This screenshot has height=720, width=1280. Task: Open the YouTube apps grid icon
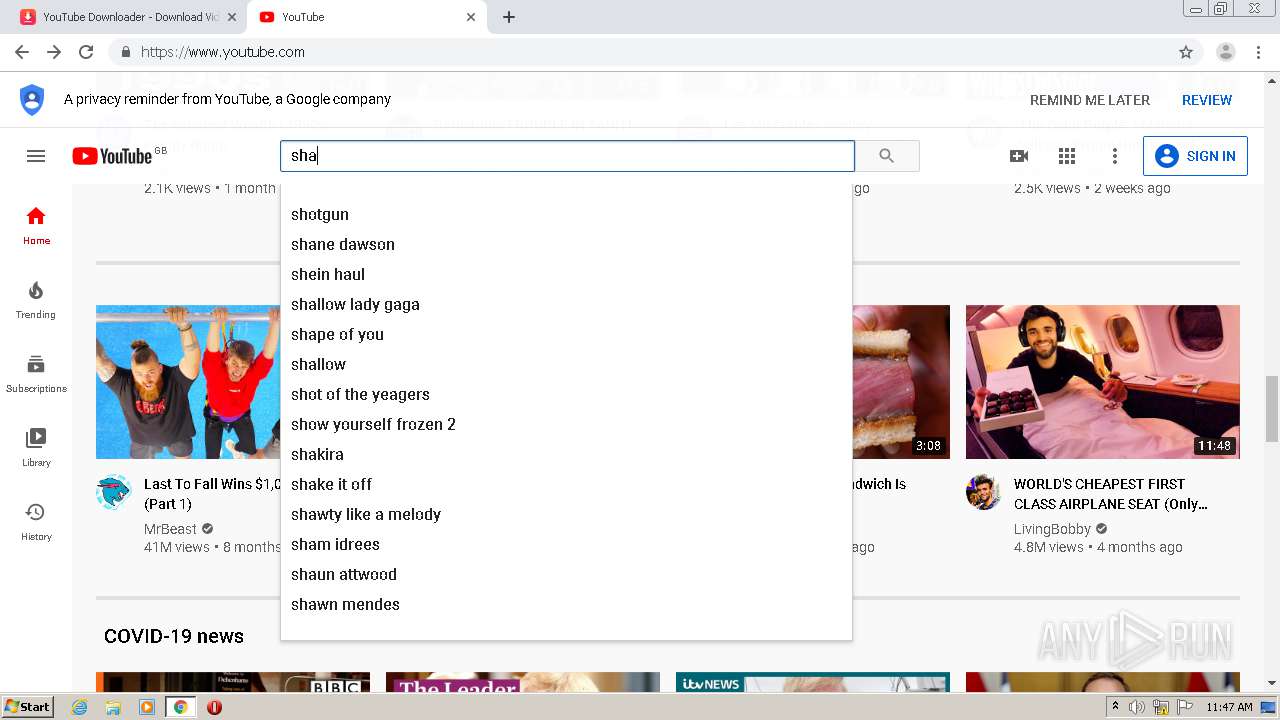(1067, 156)
